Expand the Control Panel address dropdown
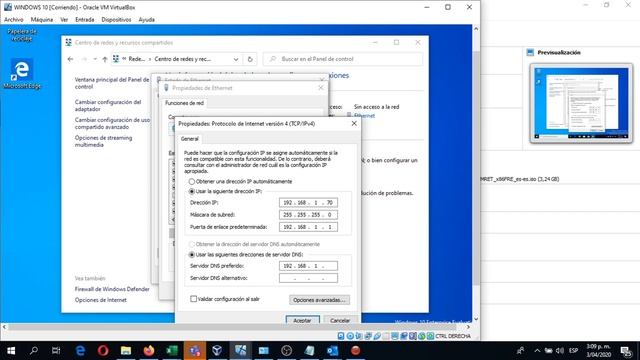 pos(236,59)
